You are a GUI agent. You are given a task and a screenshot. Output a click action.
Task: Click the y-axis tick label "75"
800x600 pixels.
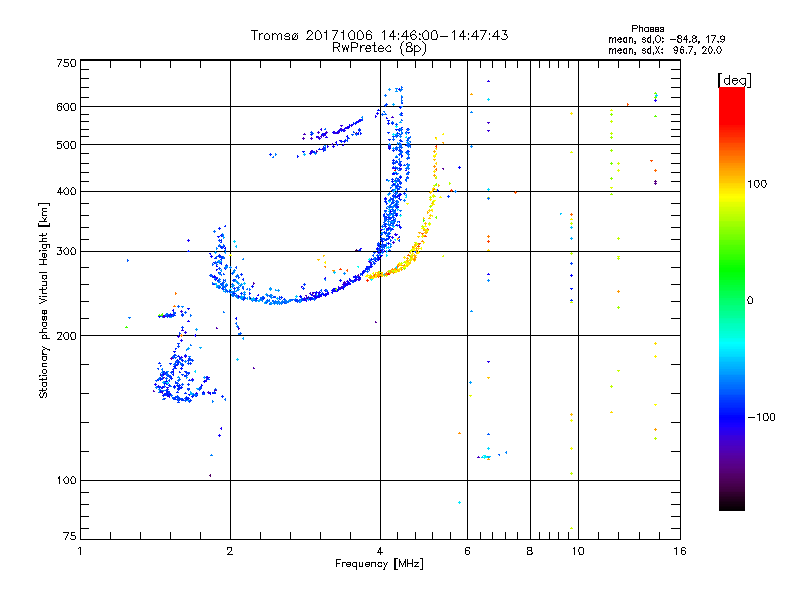tap(70, 536)
